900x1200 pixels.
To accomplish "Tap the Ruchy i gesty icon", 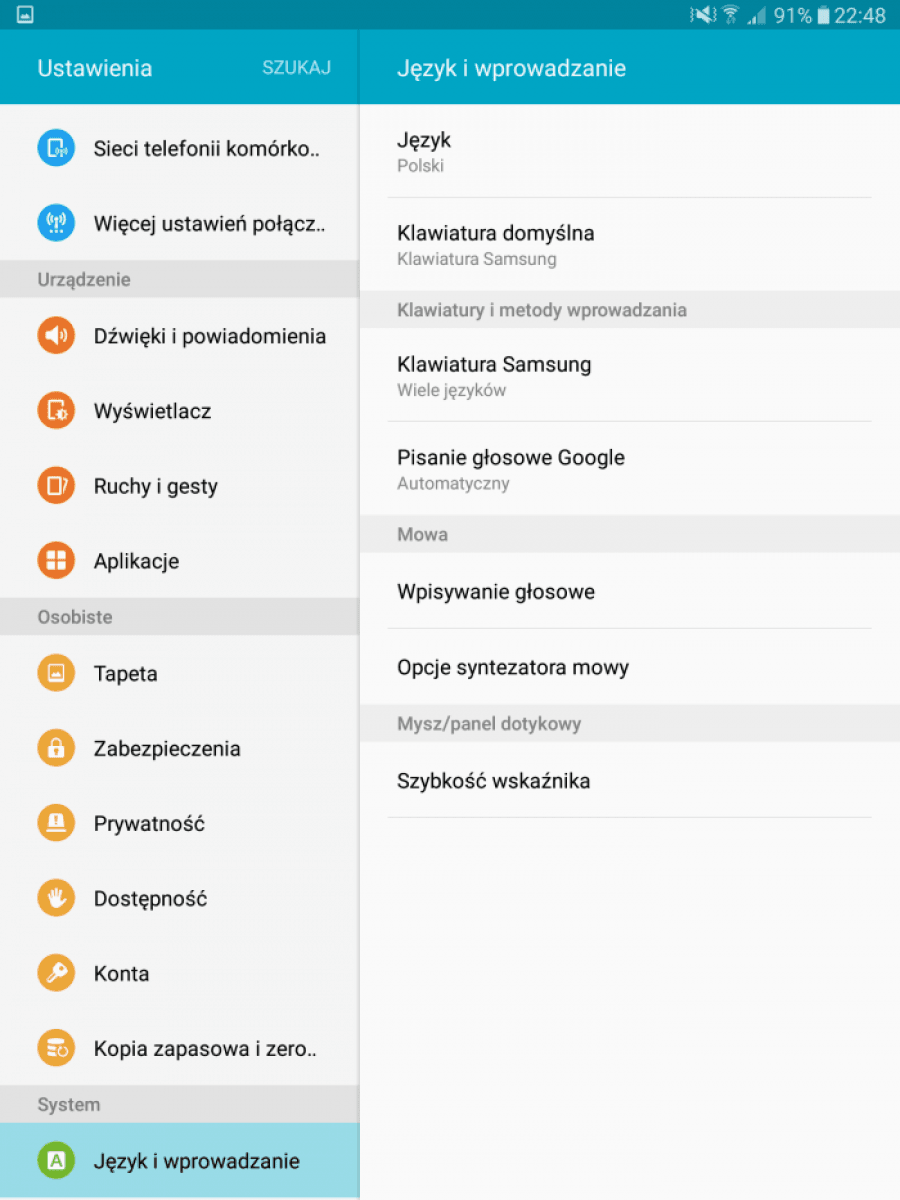I will (56, 486).
